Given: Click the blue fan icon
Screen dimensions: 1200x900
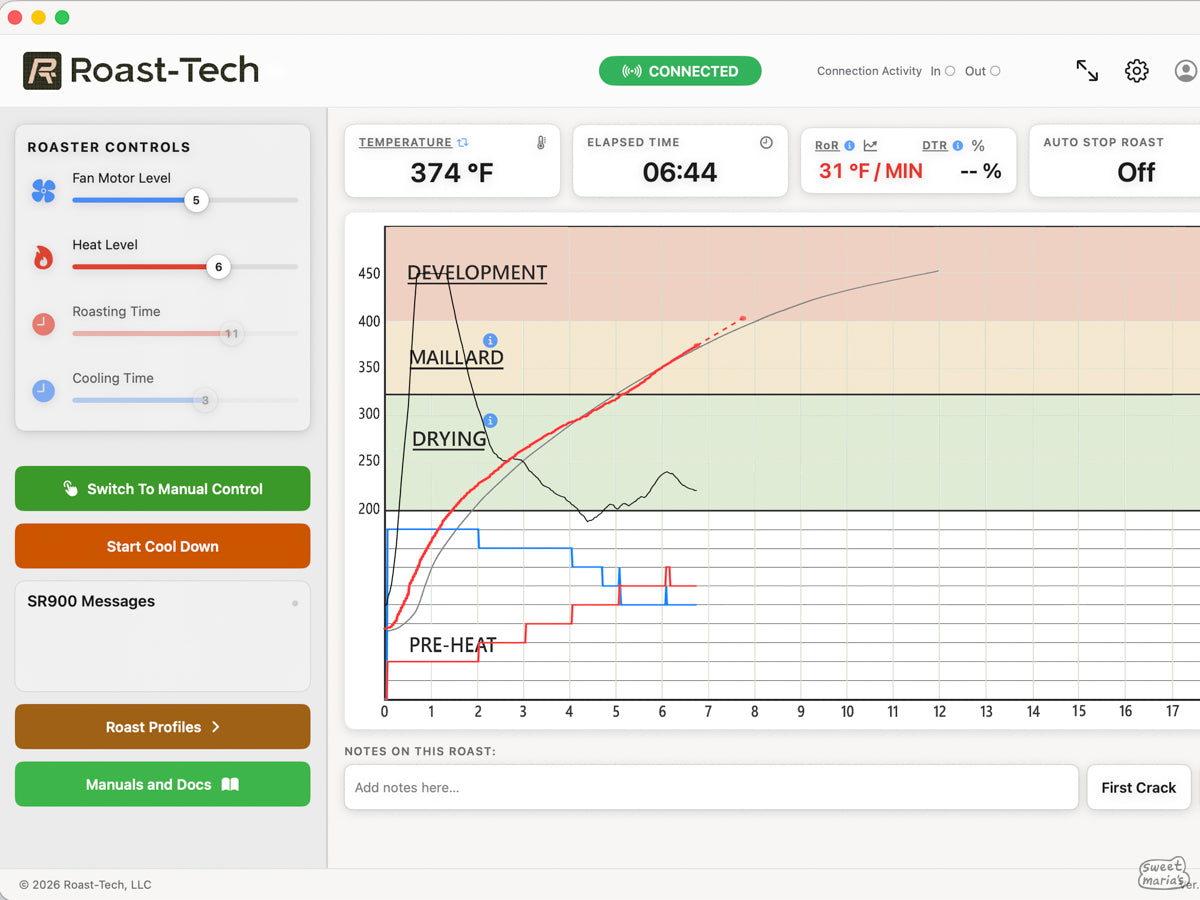Looking at the screenshot, I should click(x=43, y=191).
